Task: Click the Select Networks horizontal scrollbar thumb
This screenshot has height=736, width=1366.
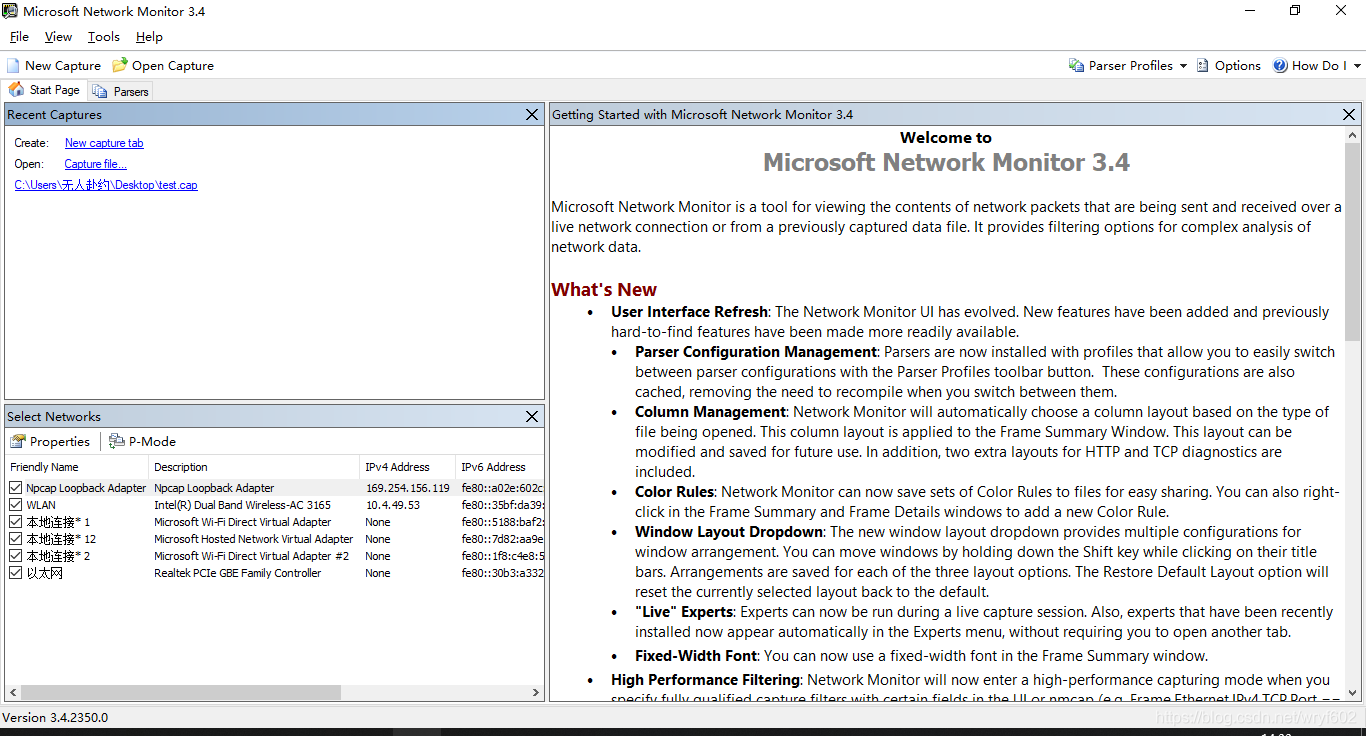Action: pyautogui.click(x=180, y=692)
